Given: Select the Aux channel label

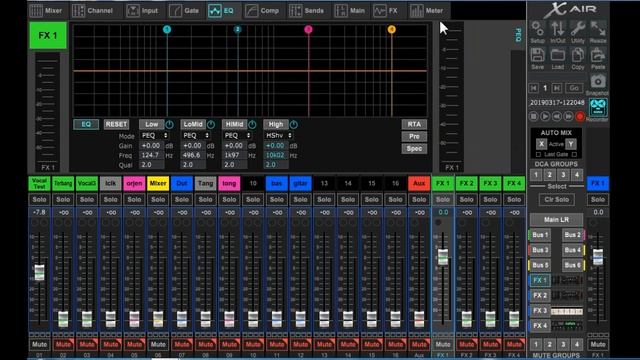Looking at the screenshot, I should 419,184.
